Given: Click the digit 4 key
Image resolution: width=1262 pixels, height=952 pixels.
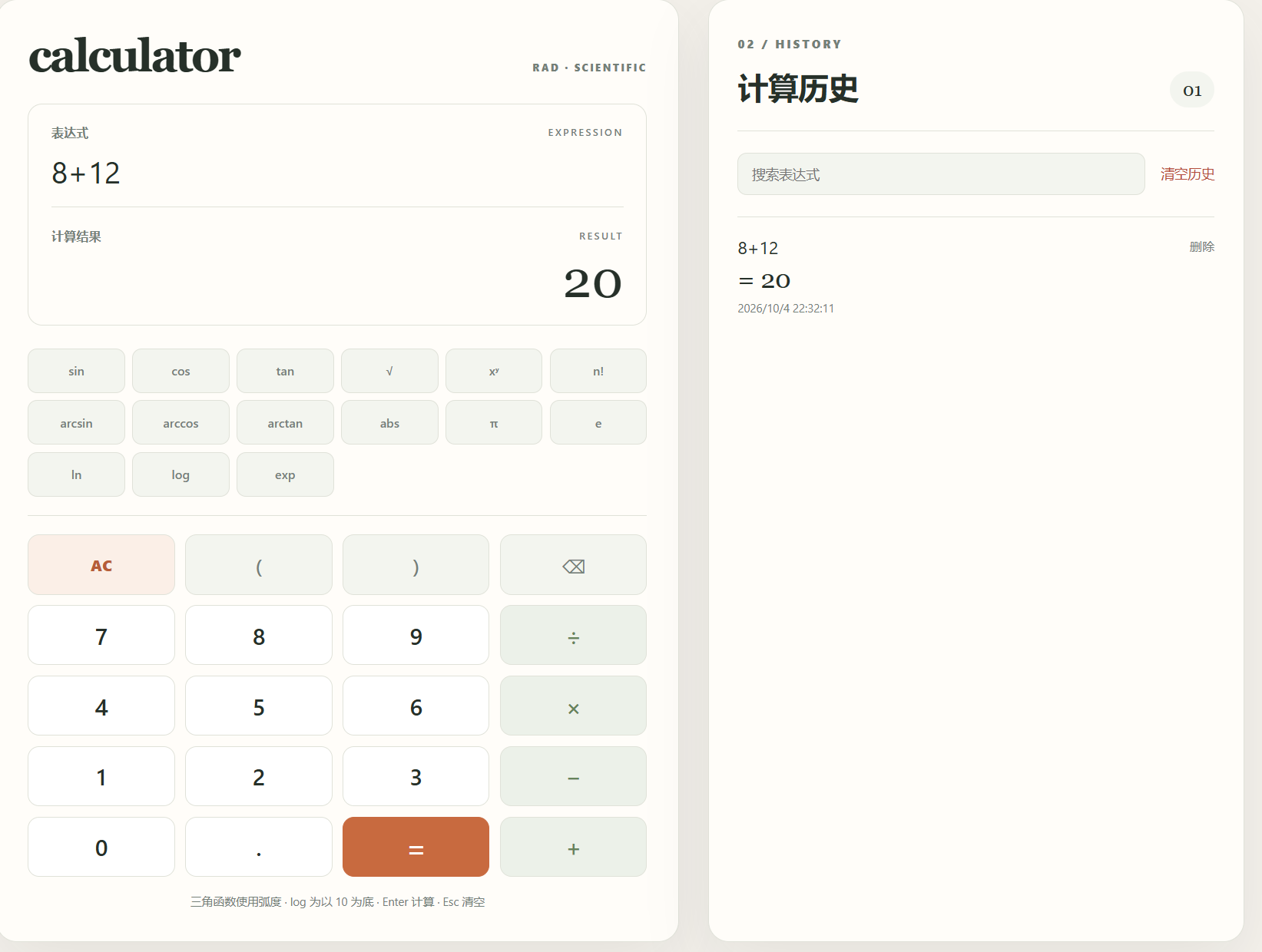Looking at the screenshot, I should coord(101,706).
